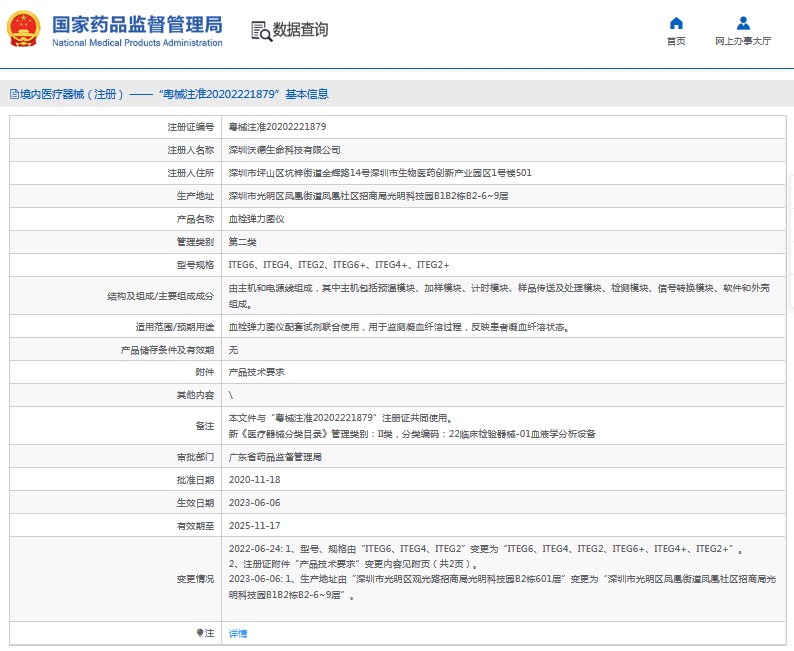
Task: Click row label 生效日期
Action: pyautogui.click(x=195, y=503)
